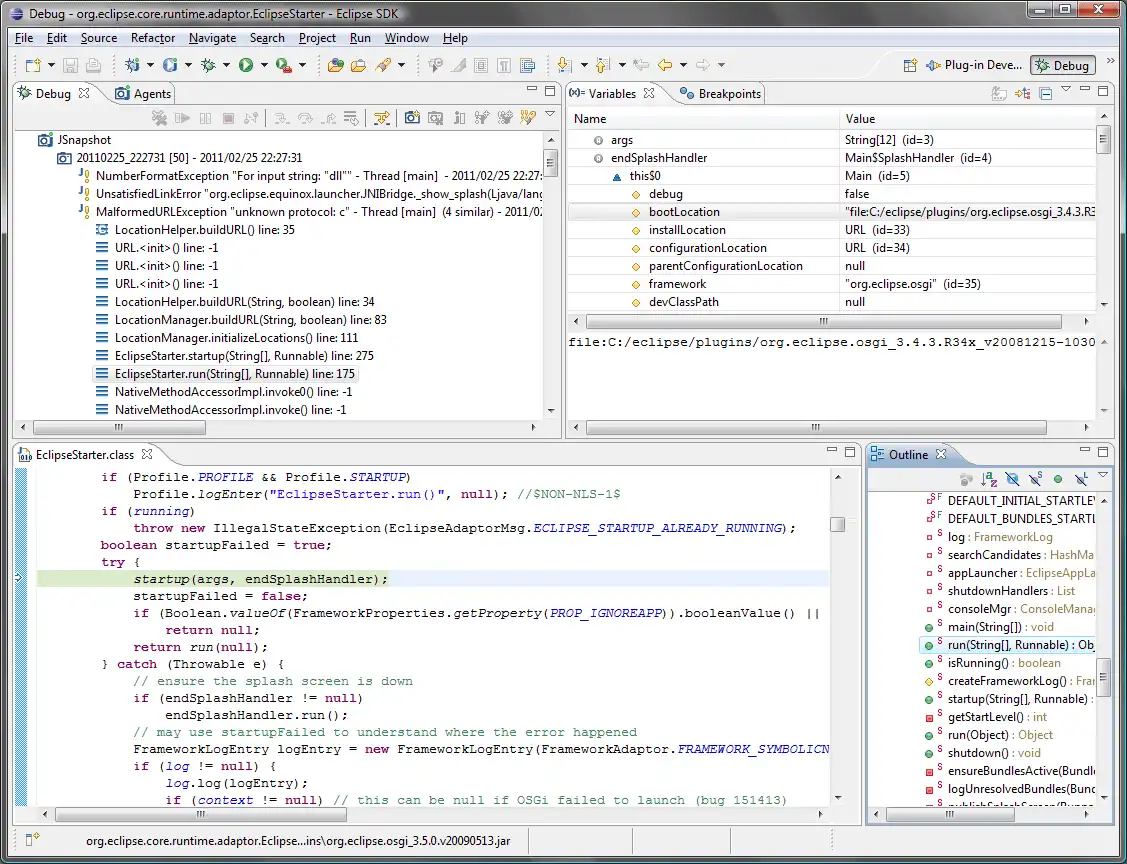
Task: Open the Variables view menu triangle
Action: coord(1066,89)
